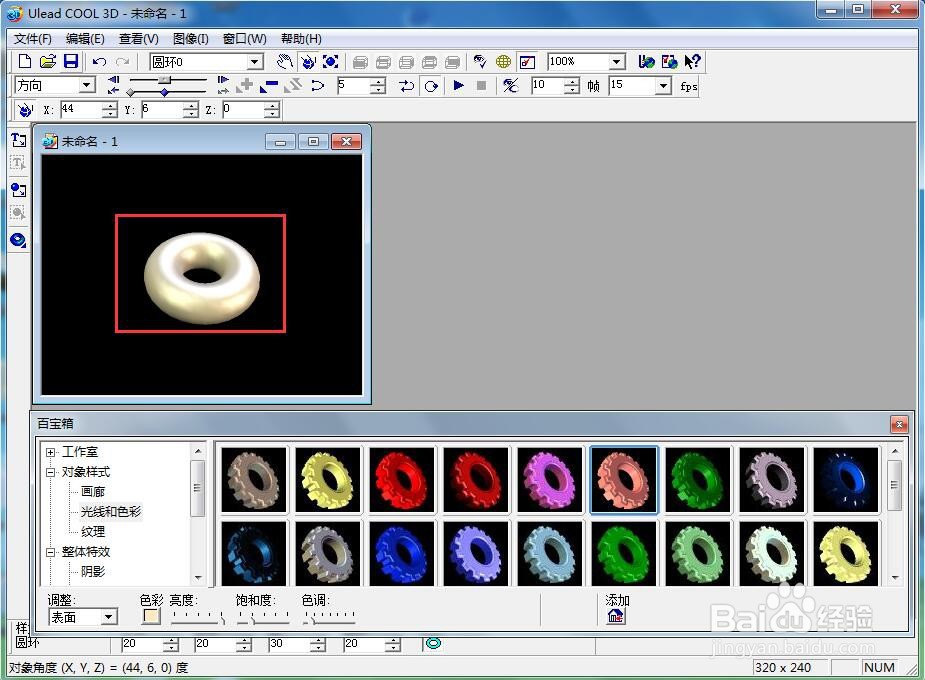Image resolution: width=925 pixels, height=680 pixels.
Task: Open the 窗口(W) menu
Action: point(244,39)
